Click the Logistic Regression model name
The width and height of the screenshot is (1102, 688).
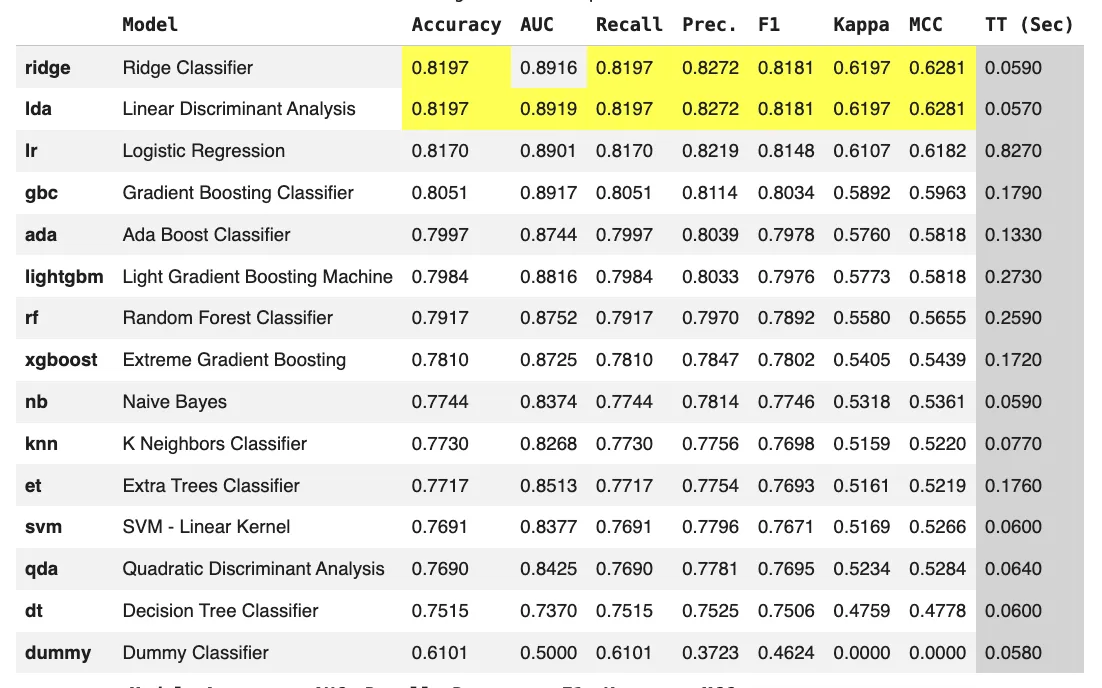[204, 151]
